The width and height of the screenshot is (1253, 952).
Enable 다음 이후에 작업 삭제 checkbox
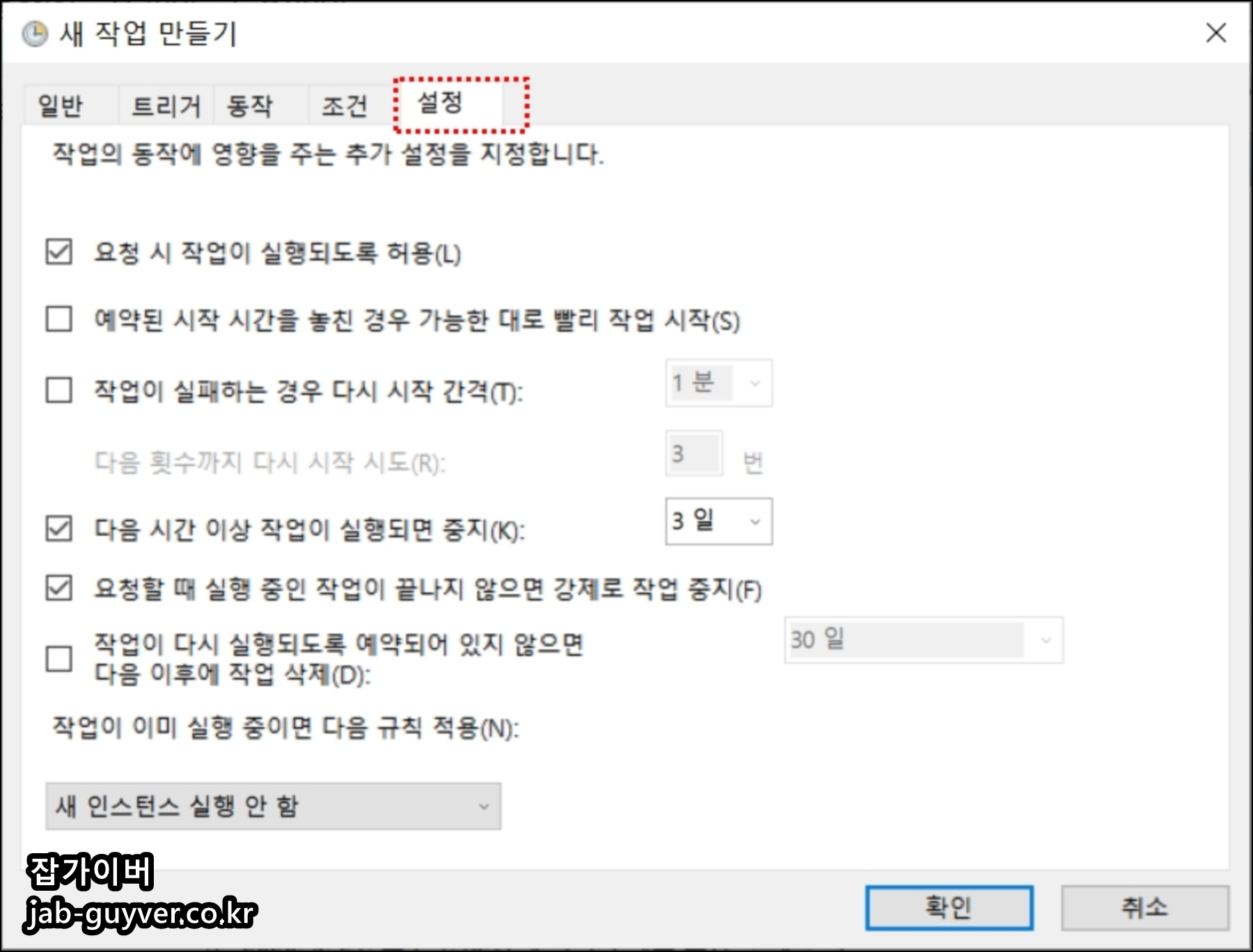click(x=59, y=658)
